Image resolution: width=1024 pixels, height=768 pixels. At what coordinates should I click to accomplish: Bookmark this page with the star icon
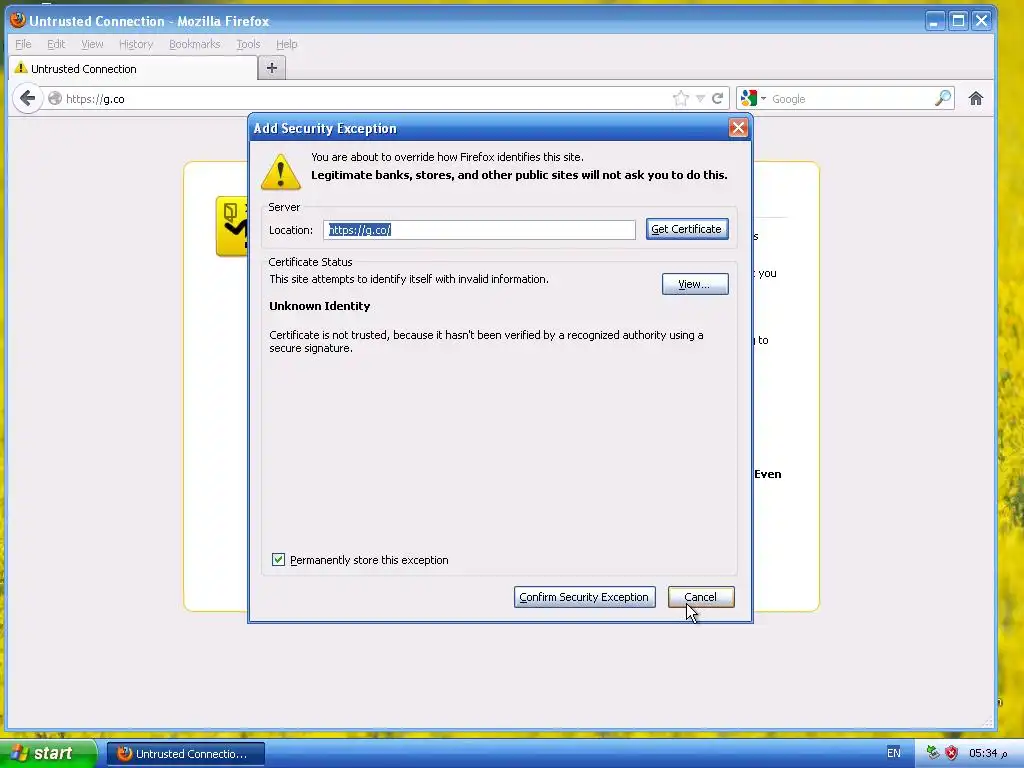coord(680,99)
